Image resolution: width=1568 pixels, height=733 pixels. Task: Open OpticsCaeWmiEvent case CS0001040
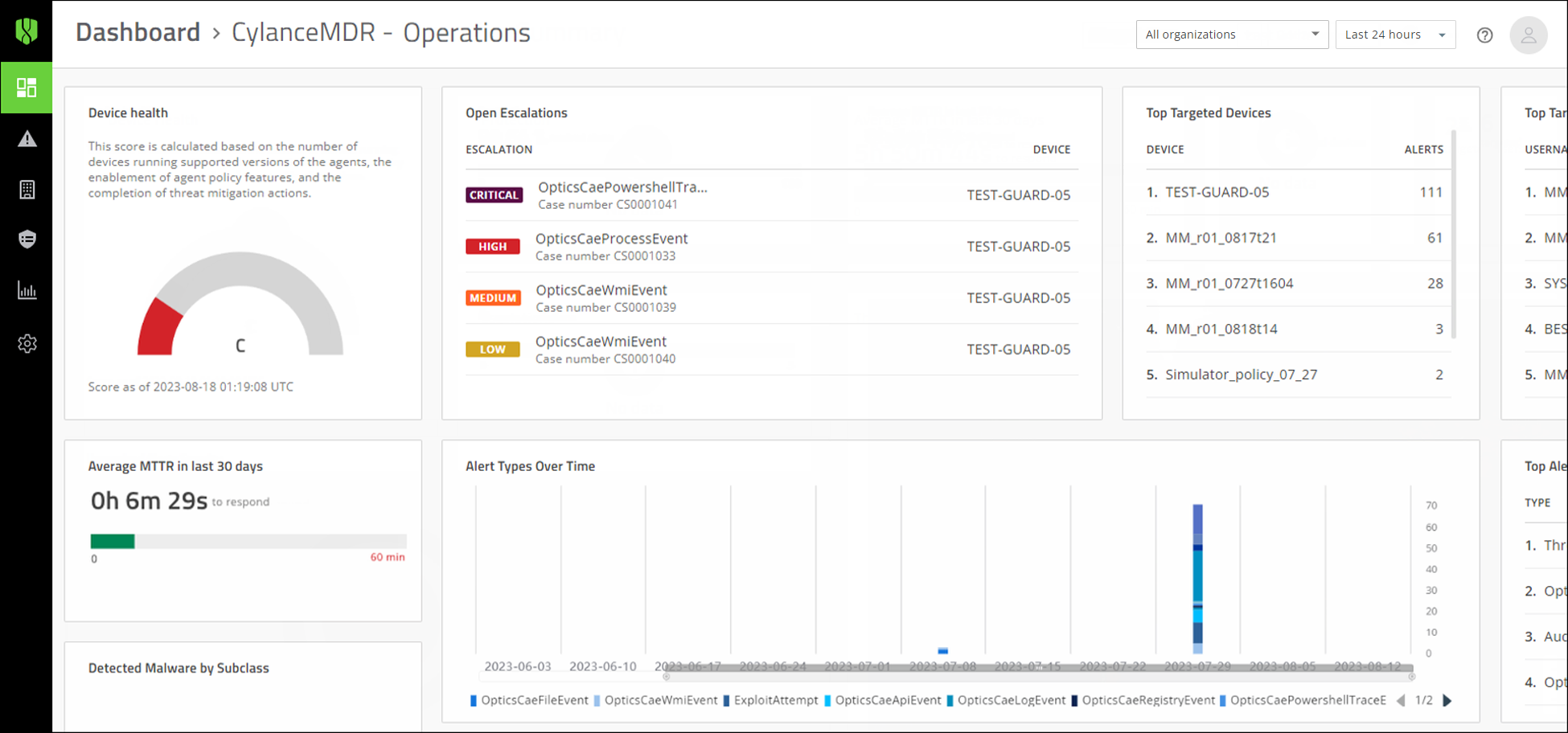pos(772,350)
